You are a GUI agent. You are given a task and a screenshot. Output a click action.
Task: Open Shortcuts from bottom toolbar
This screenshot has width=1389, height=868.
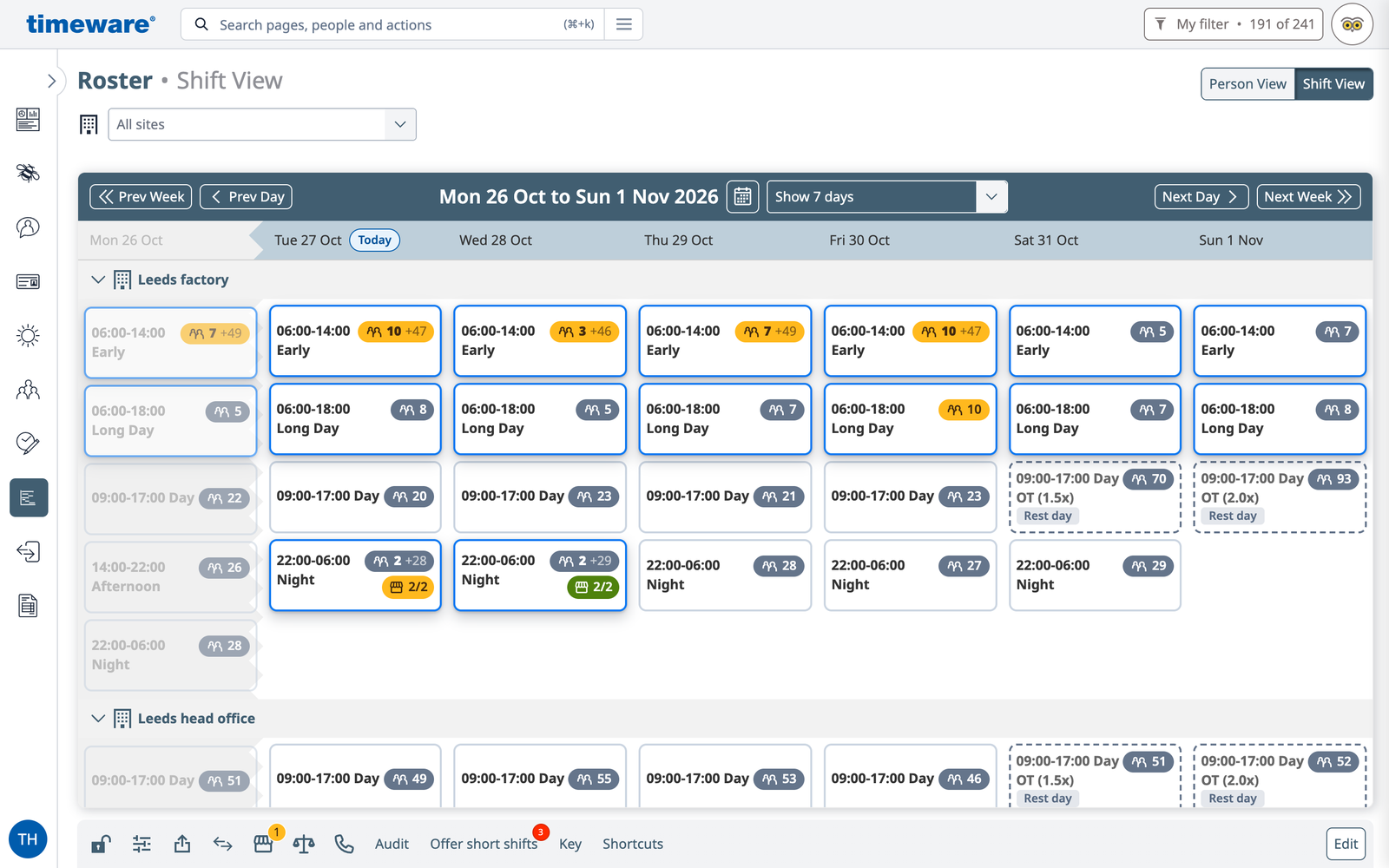[x=633, y=844]
